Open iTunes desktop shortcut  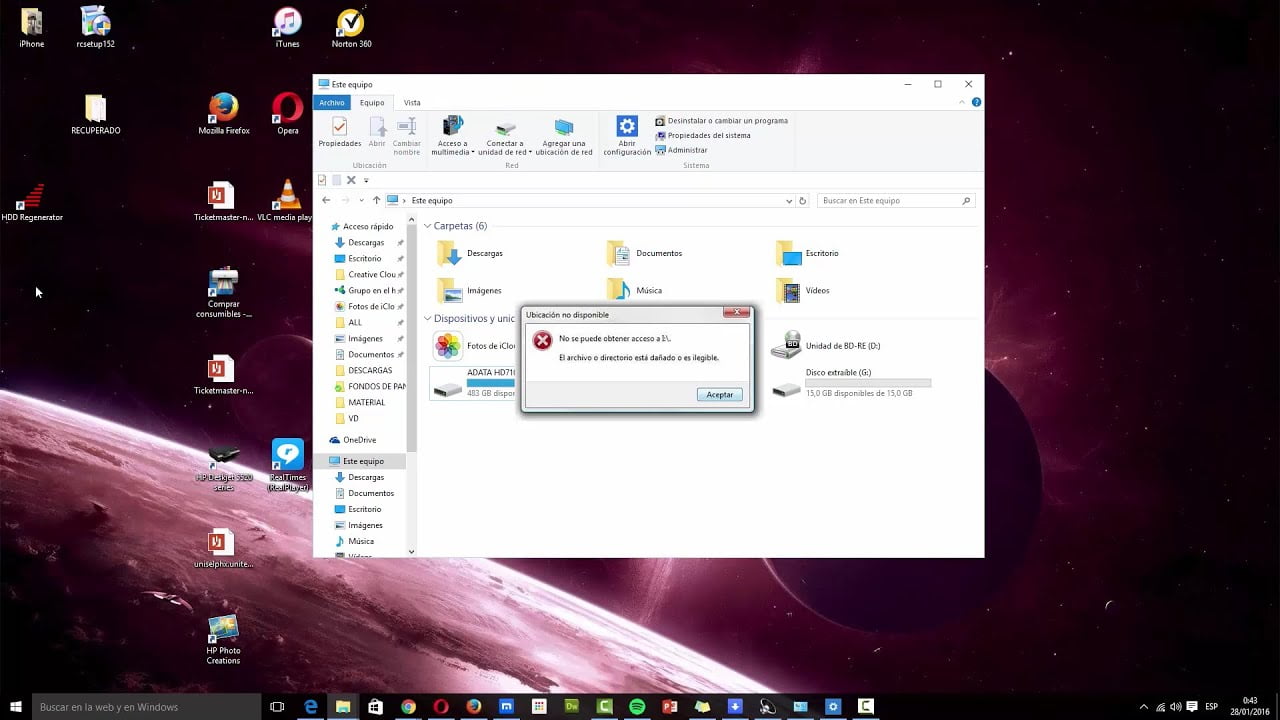click(x=287, y=28)
